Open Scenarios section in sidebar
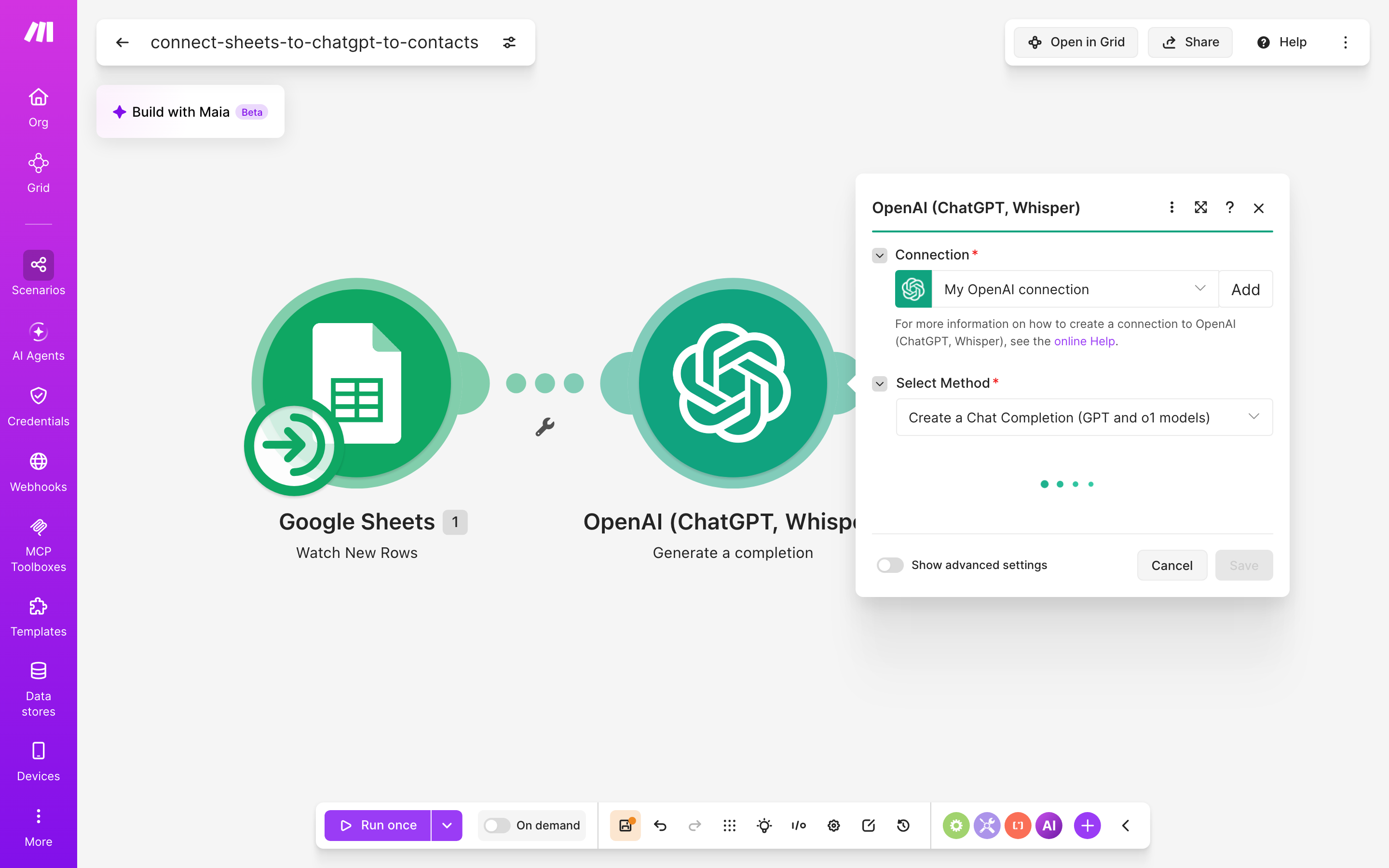Image resolution: width=1389 pixels, height=868 pixels. click(39, 273)
